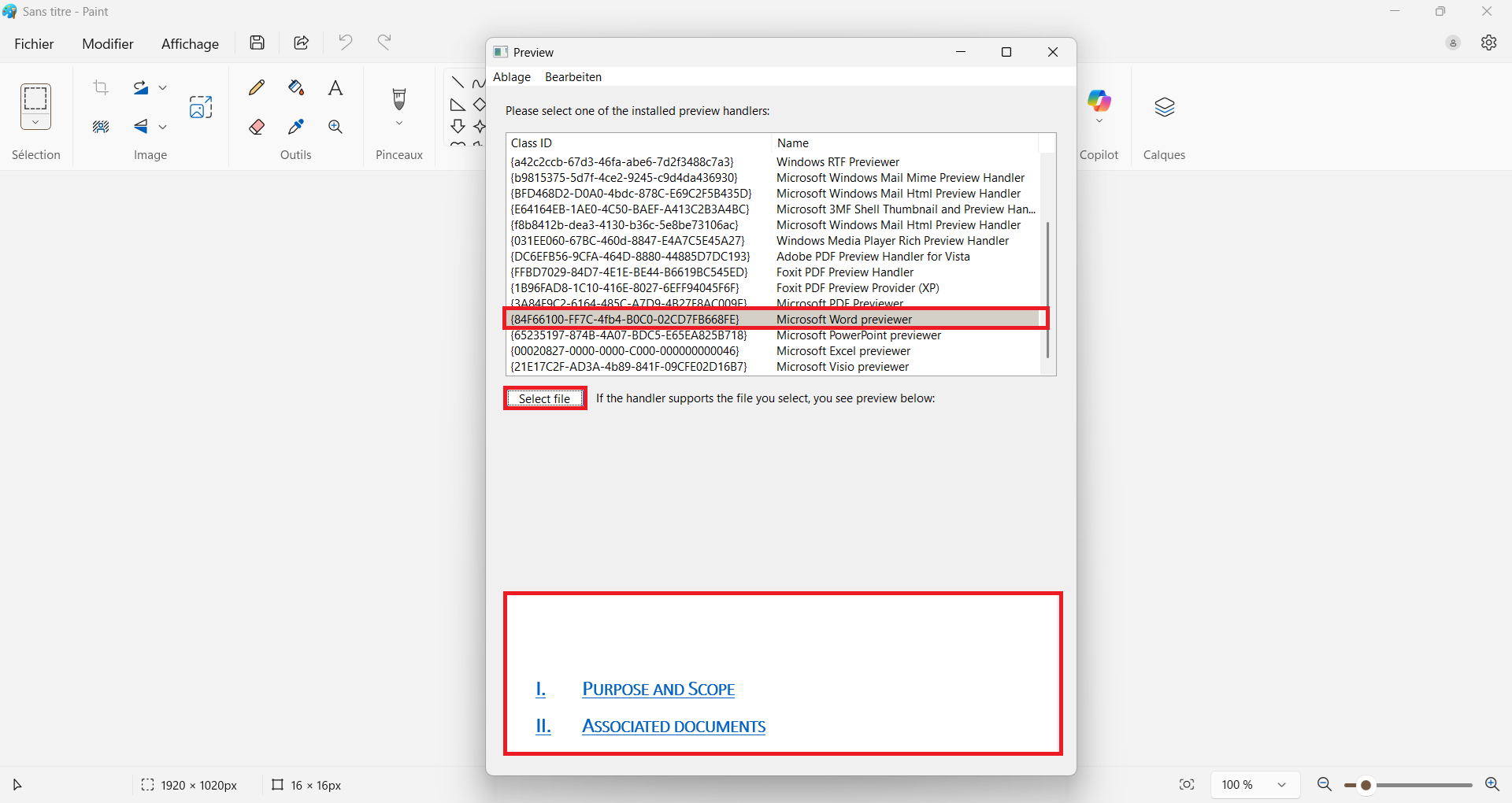Click the Share icon in Paint
1512x803 pixels.
pyautogui.click(x=301, y=43)
